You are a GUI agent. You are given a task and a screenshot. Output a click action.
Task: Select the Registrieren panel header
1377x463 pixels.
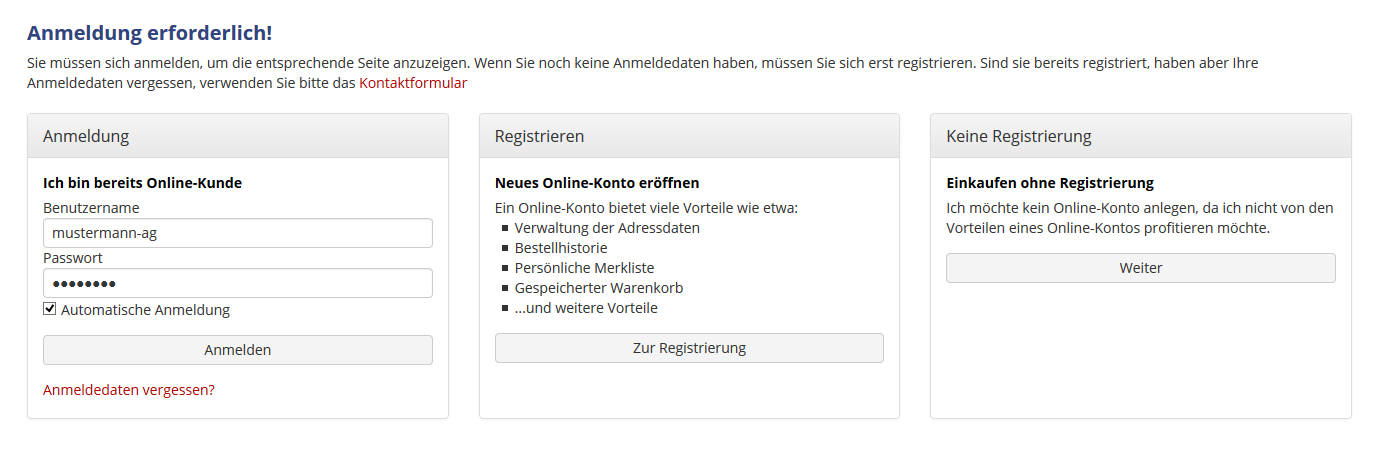click(689, 136)
